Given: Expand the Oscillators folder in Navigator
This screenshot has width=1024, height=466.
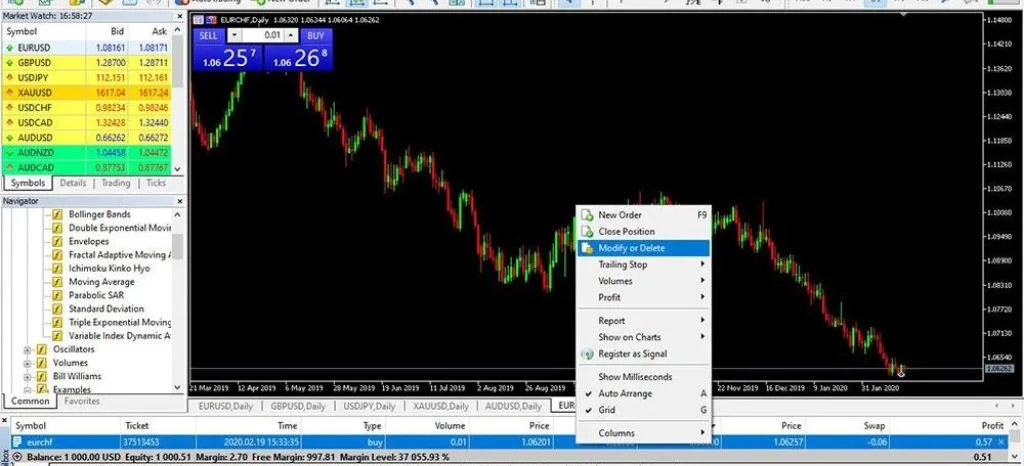Looking at the screenshot, I should pos(27,350).
